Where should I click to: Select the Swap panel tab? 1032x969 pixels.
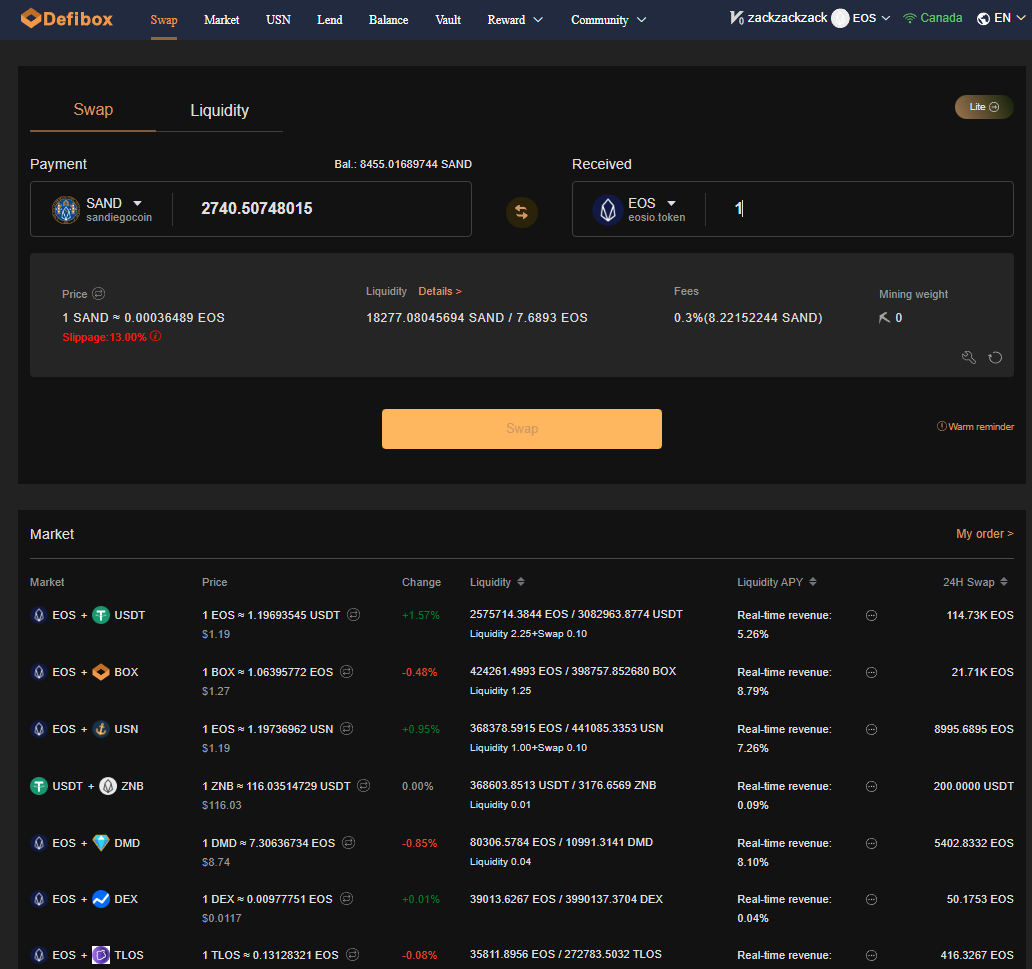(x=93, y=109)
